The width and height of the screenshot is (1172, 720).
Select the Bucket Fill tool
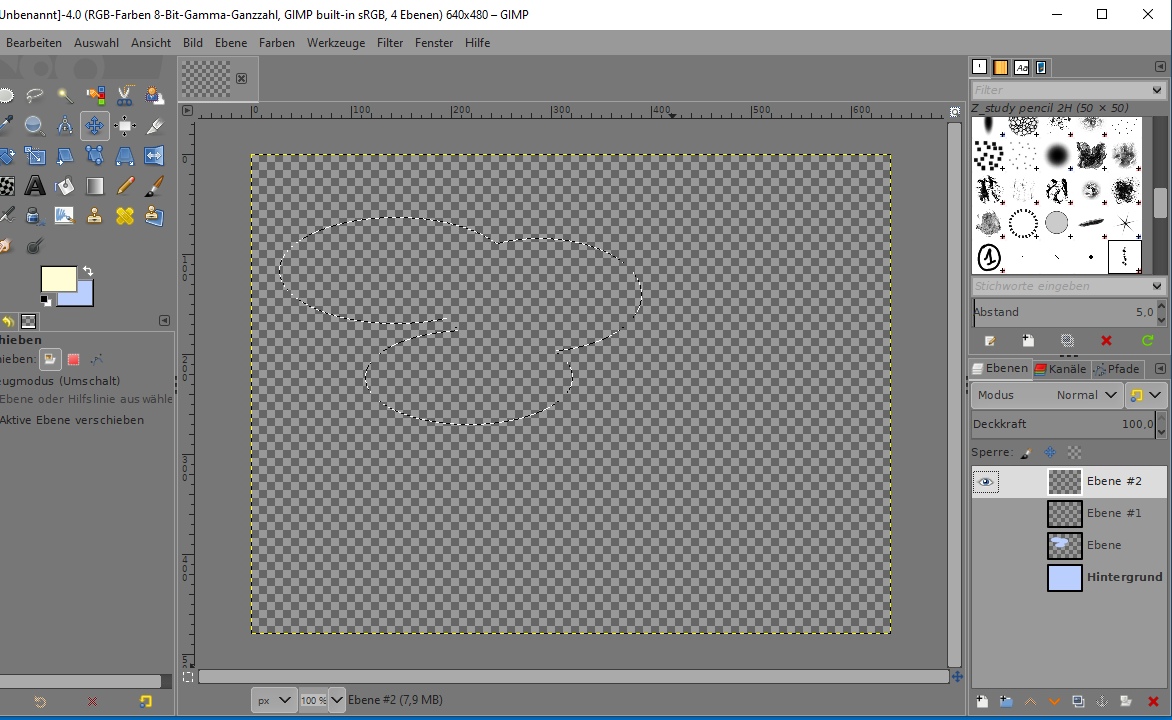pos(65,185)
